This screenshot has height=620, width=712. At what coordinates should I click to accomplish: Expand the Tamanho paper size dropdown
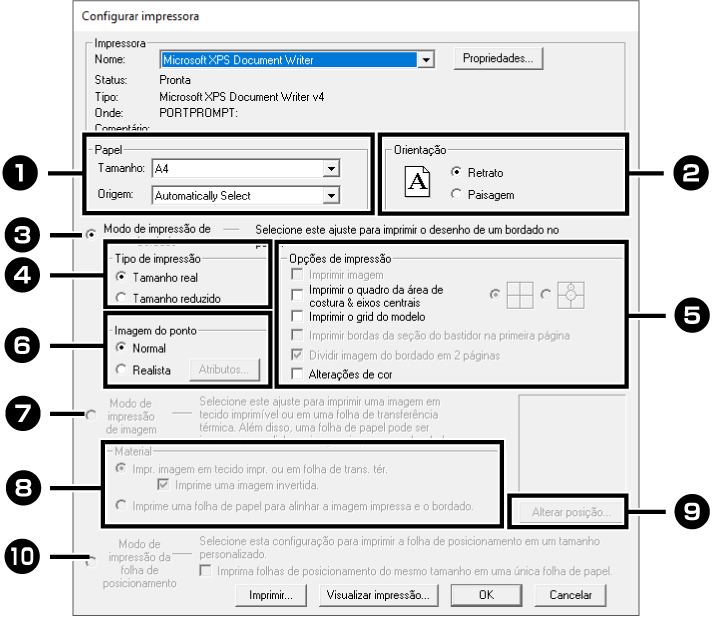331,169
